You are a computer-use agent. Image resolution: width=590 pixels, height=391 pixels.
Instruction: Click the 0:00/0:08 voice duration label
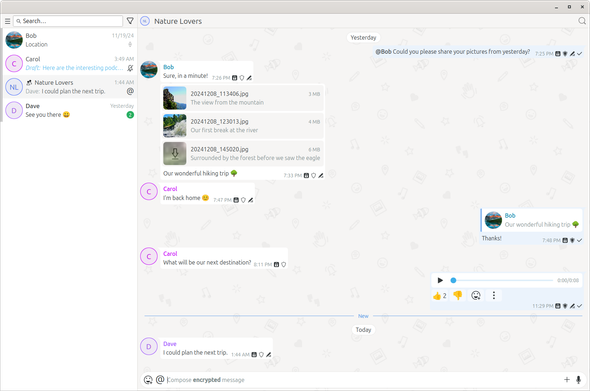[568, 280]
